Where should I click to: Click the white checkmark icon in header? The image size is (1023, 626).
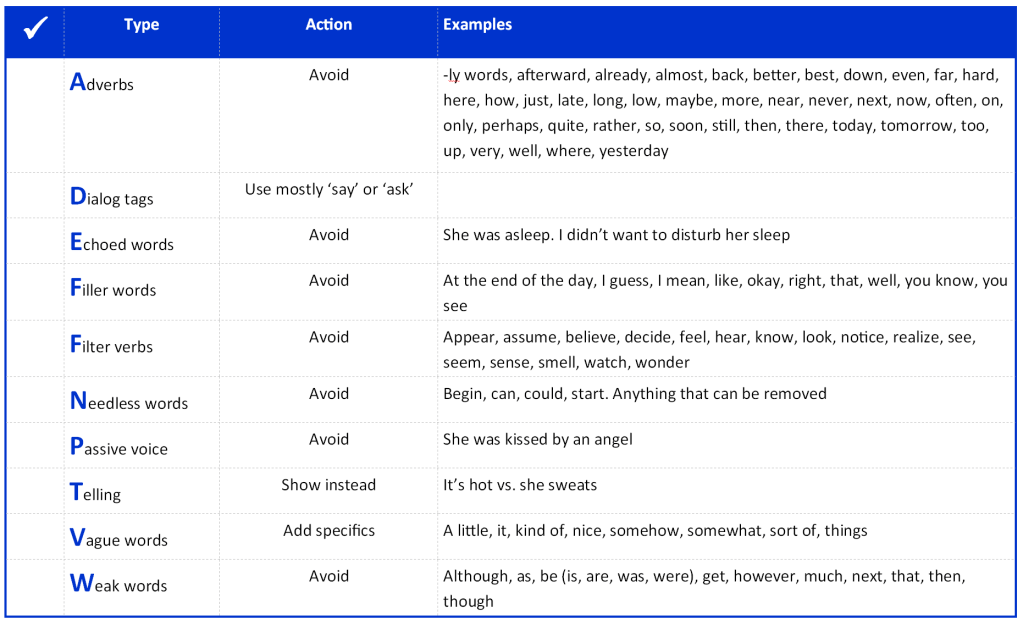pos(36,29)
